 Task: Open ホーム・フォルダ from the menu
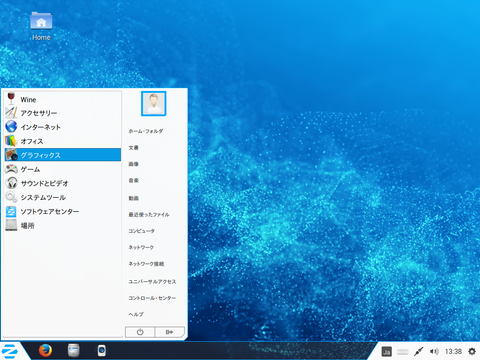pos(146,131)
